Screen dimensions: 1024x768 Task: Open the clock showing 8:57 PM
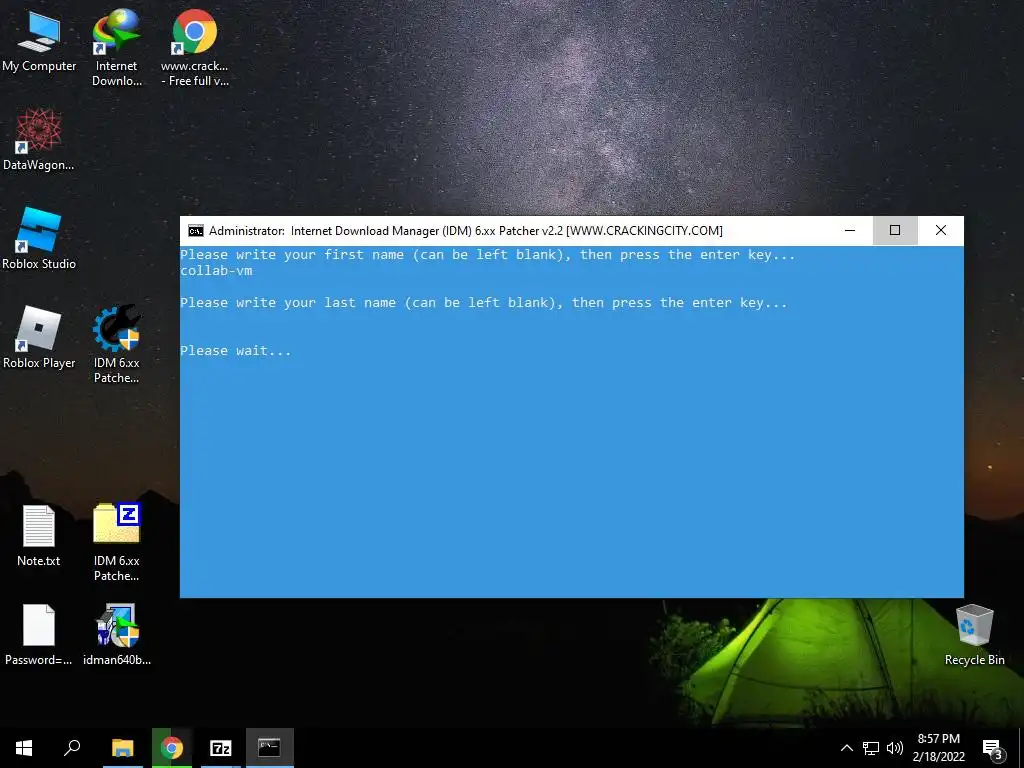coord(938,748)
